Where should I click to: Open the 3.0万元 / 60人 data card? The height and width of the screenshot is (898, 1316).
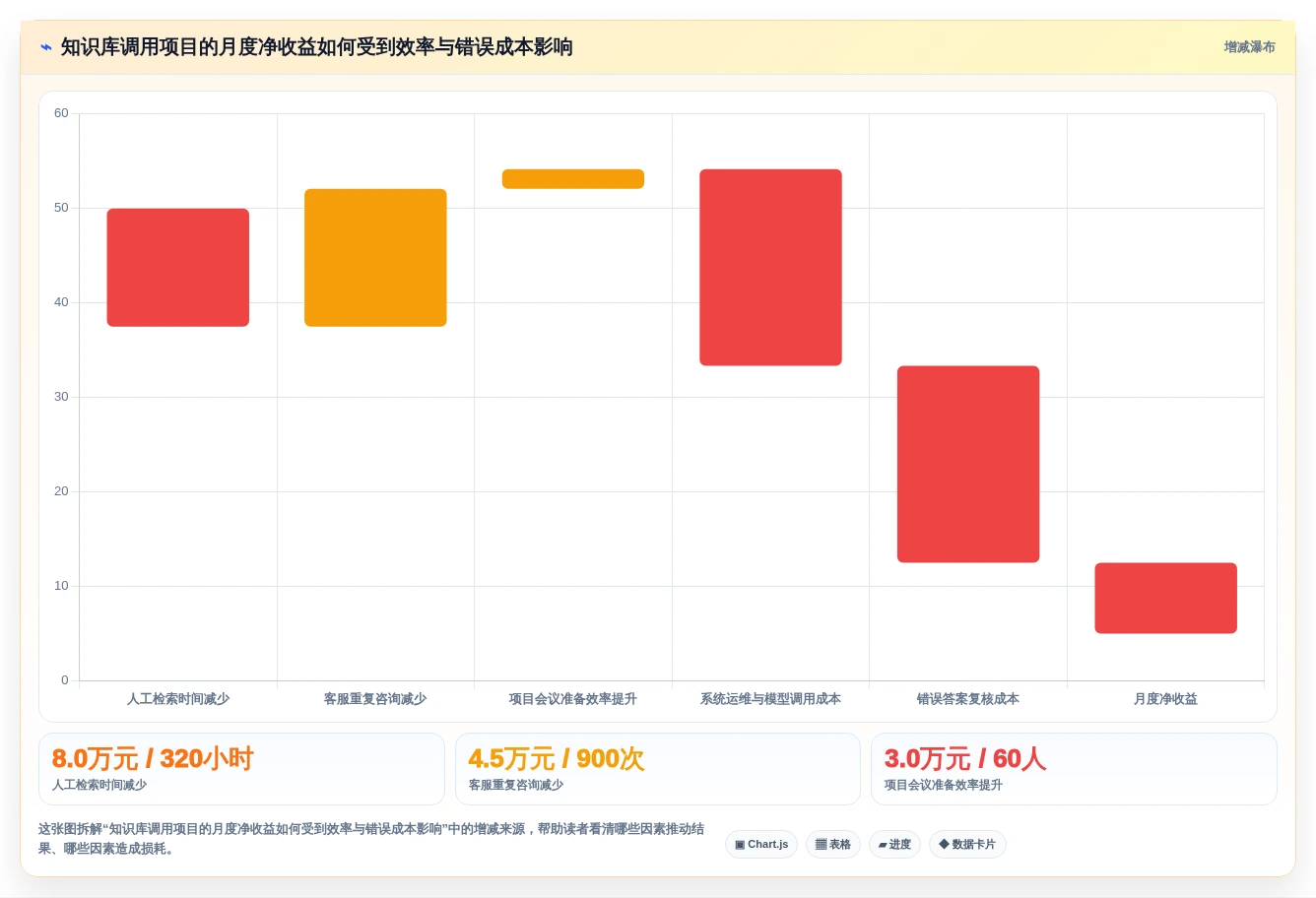click(1074, 769)
